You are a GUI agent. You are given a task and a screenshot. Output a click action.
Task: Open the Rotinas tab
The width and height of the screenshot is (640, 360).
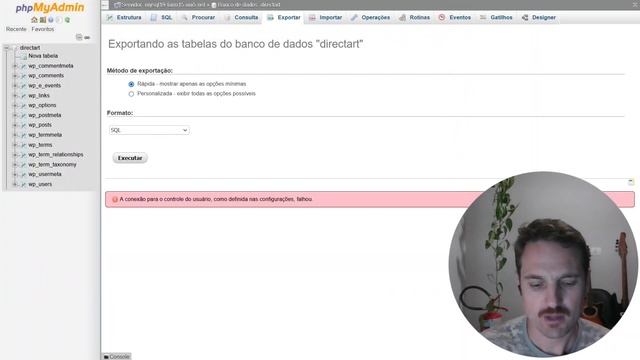click(x=415, y=18)
